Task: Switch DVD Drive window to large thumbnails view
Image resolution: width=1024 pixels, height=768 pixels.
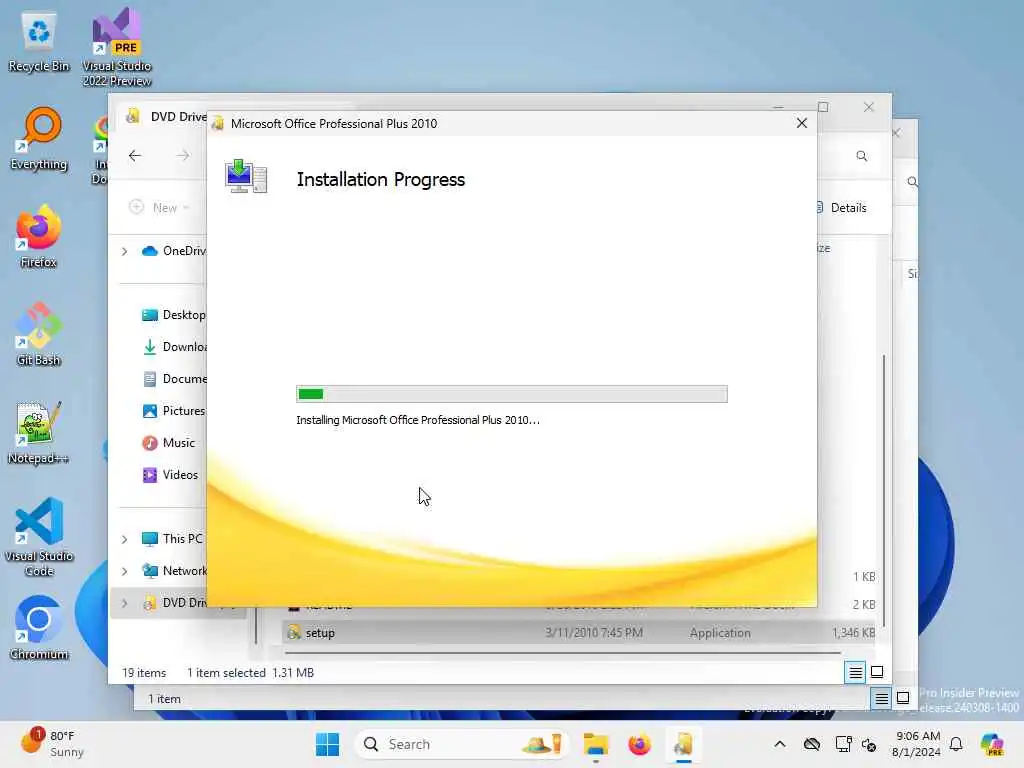Action: coord(877,672)
